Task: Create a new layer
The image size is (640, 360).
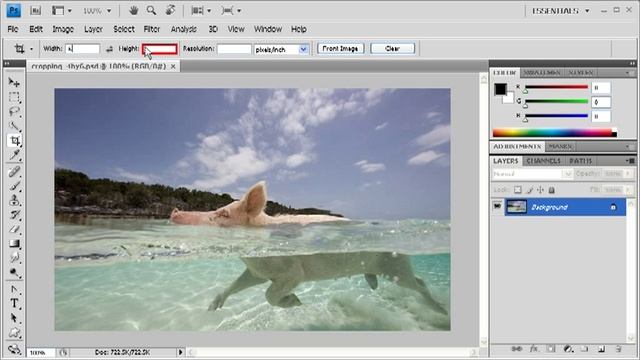Action: point(601,349)
